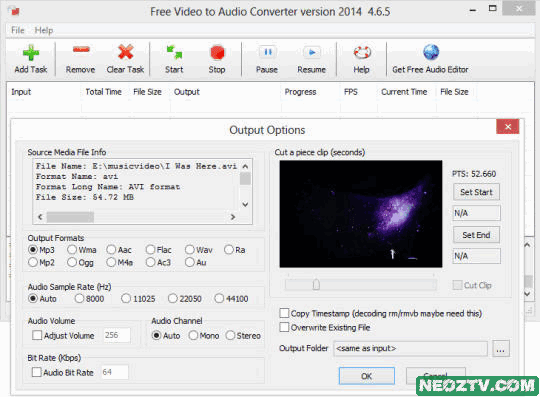The image size is (540, 397).
Task: Click the Pause toolbar icon
Action: 267,52
